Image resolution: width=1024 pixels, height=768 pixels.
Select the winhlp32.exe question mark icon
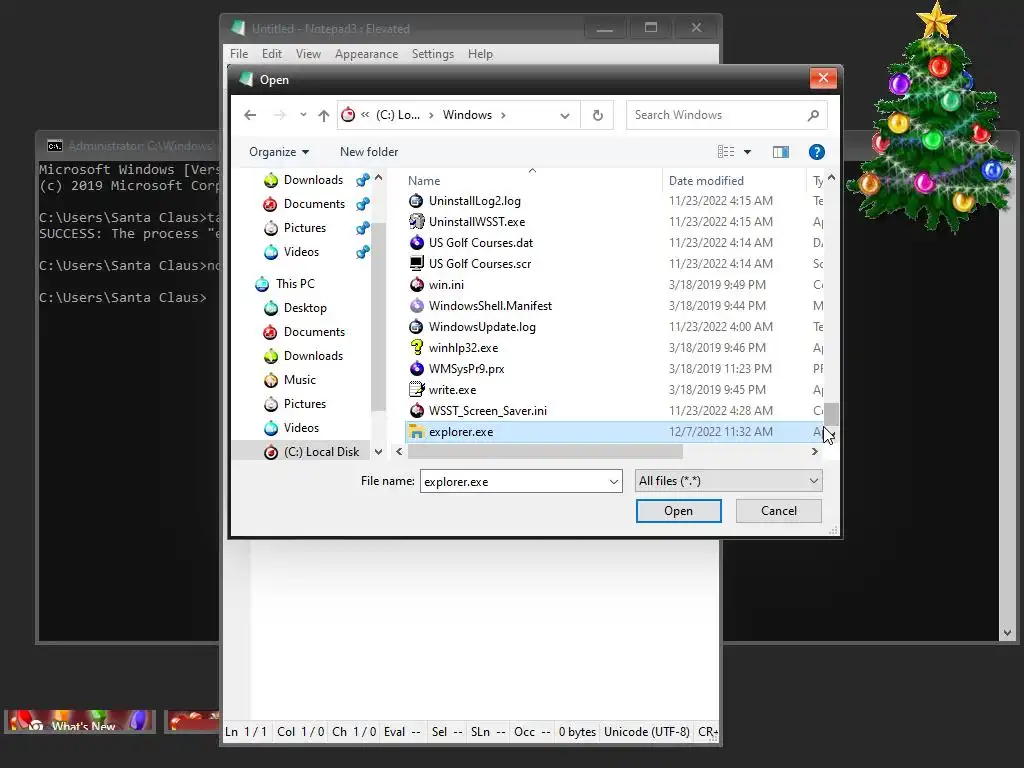tap(416, 347)
